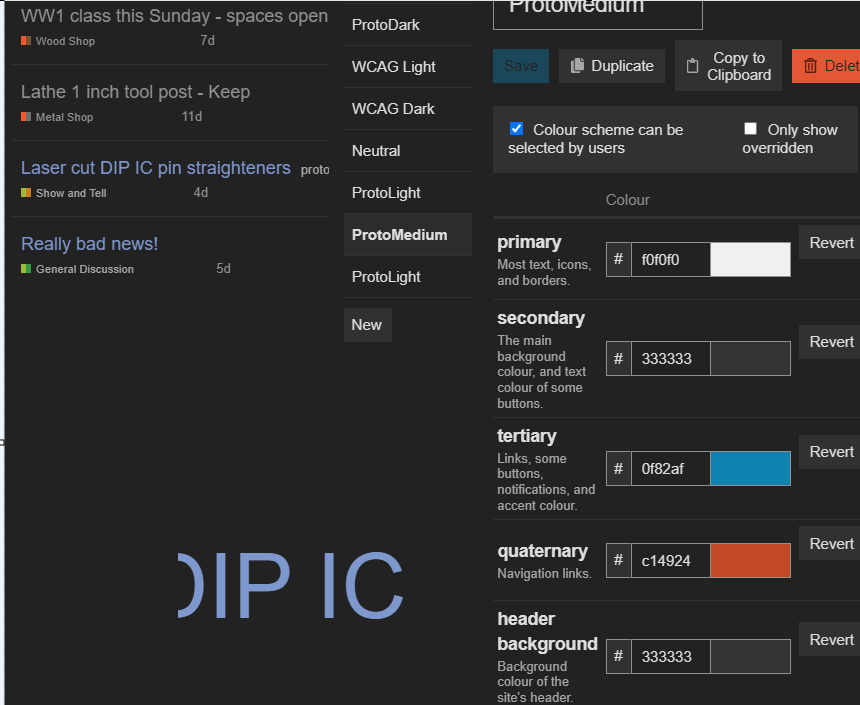The height and width of the screenshot is (705, 860).
Task: Click the Metal Shop category label
Action: click(64, 117)
